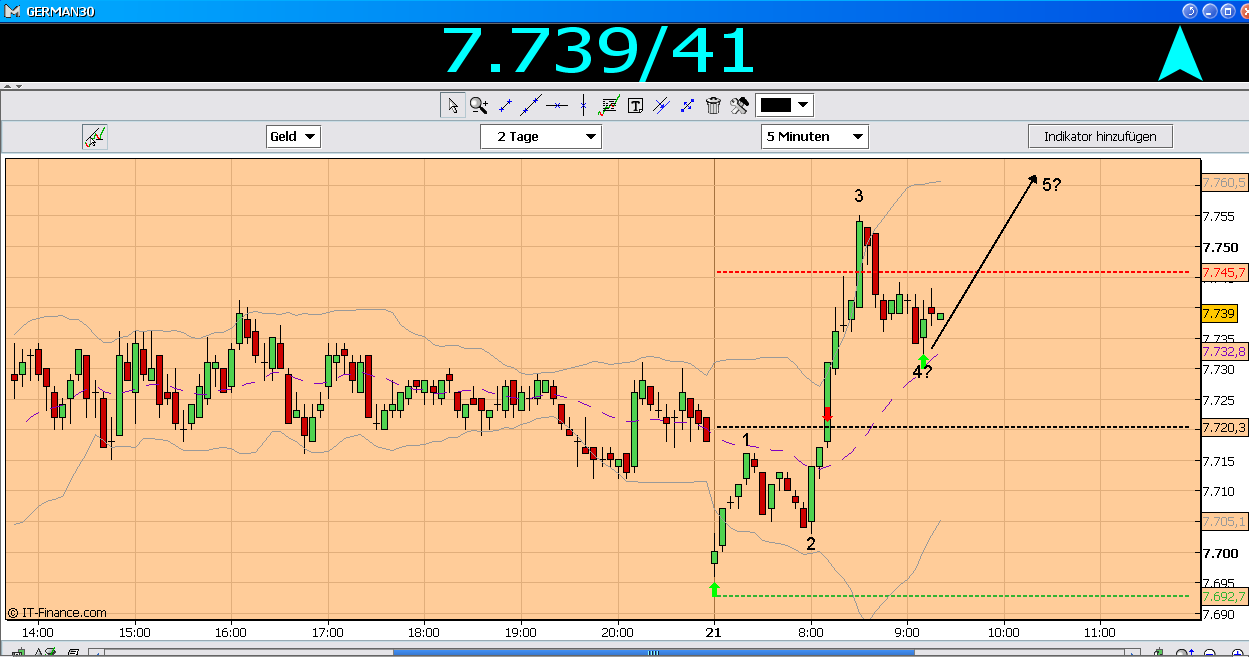Activate the zoom magnifier tool
The image size is (1249, 657).
tap(479, 105)
